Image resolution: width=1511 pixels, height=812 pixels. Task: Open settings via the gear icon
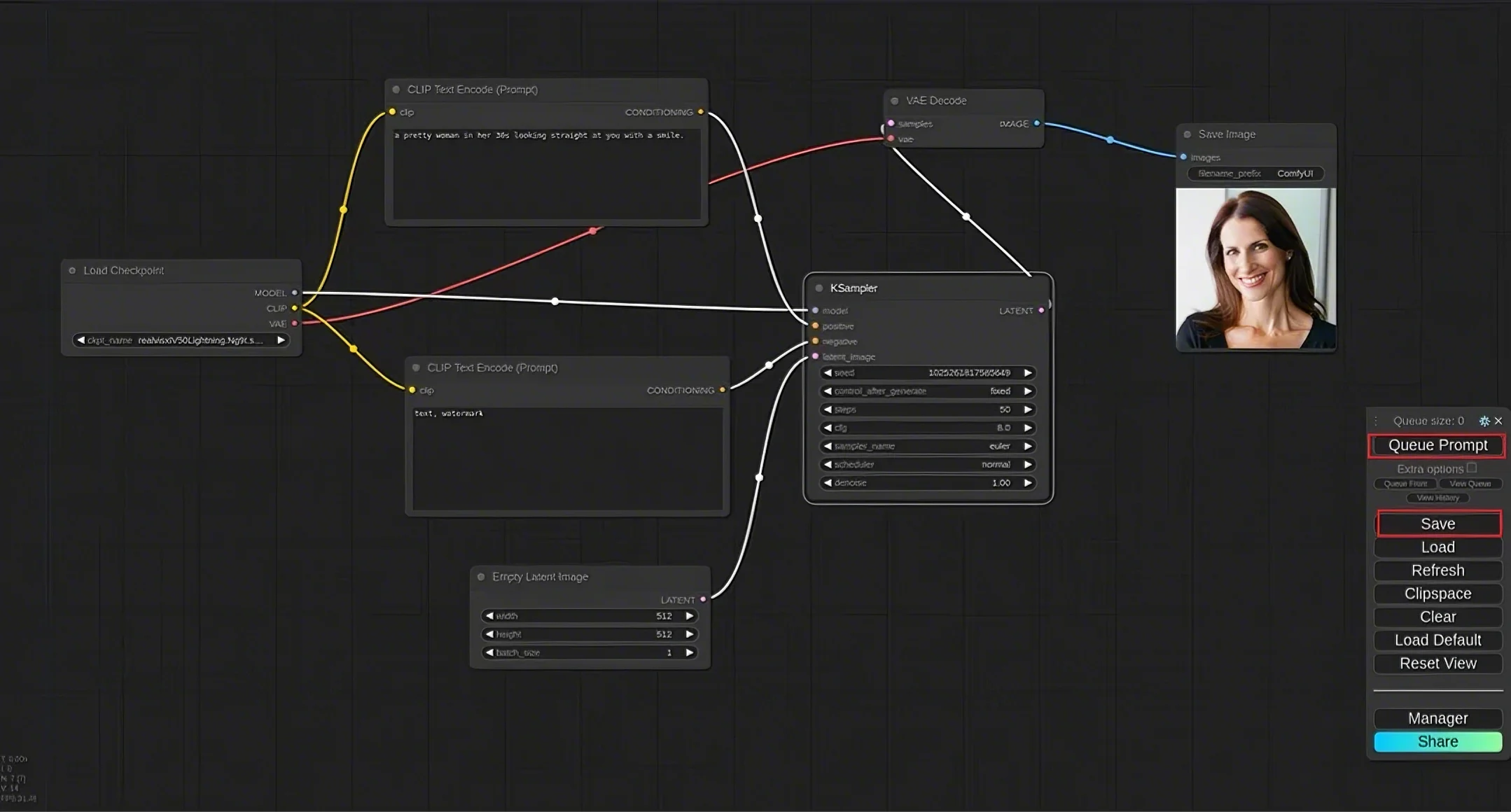point(1484,421)
